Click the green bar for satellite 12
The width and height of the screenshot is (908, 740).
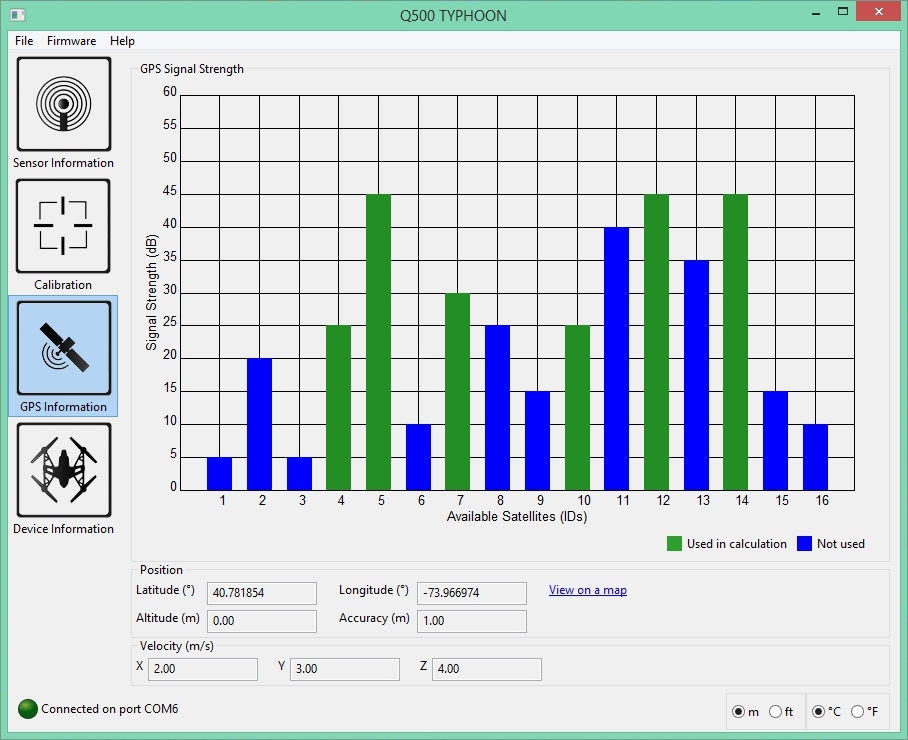click(x=657, y=342)
